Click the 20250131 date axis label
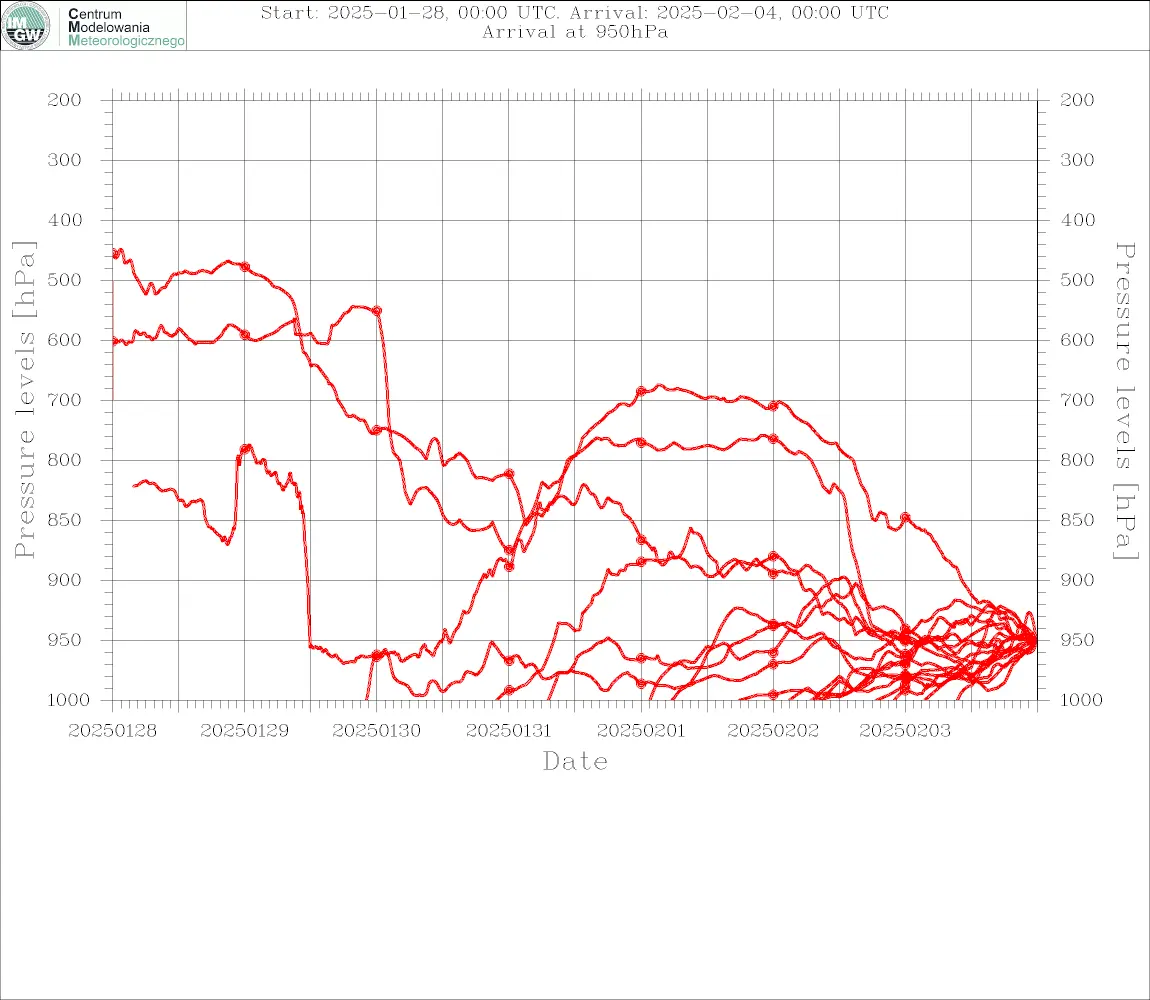Viewport: 1150px width, 1000px height. [508, 731]
